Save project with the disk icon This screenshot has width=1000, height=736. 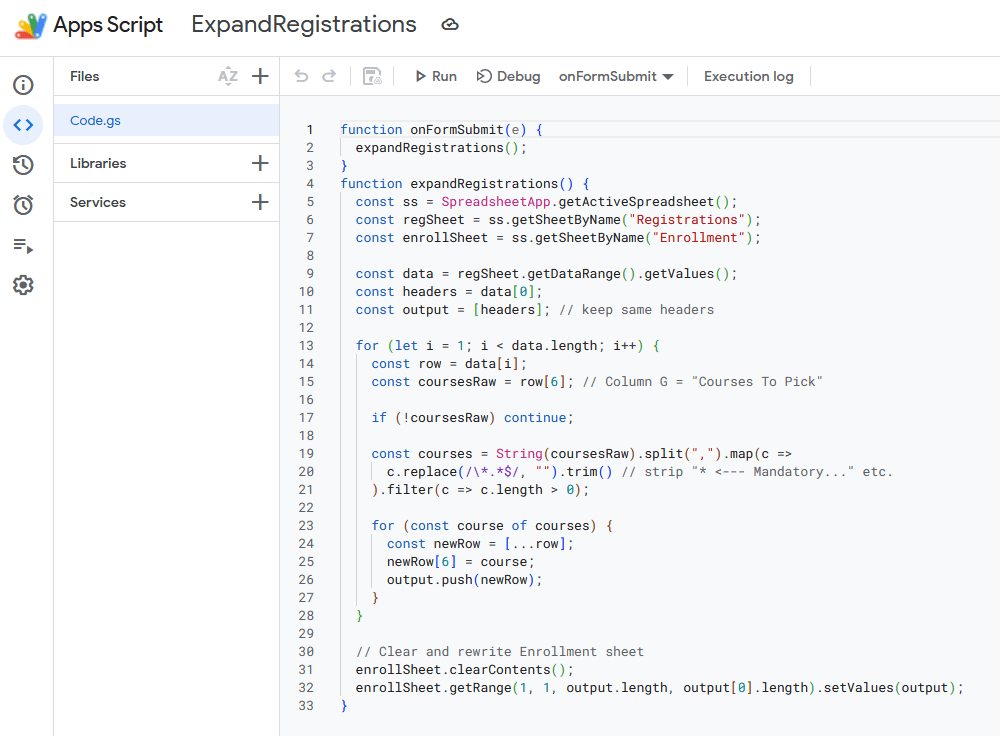372,77
